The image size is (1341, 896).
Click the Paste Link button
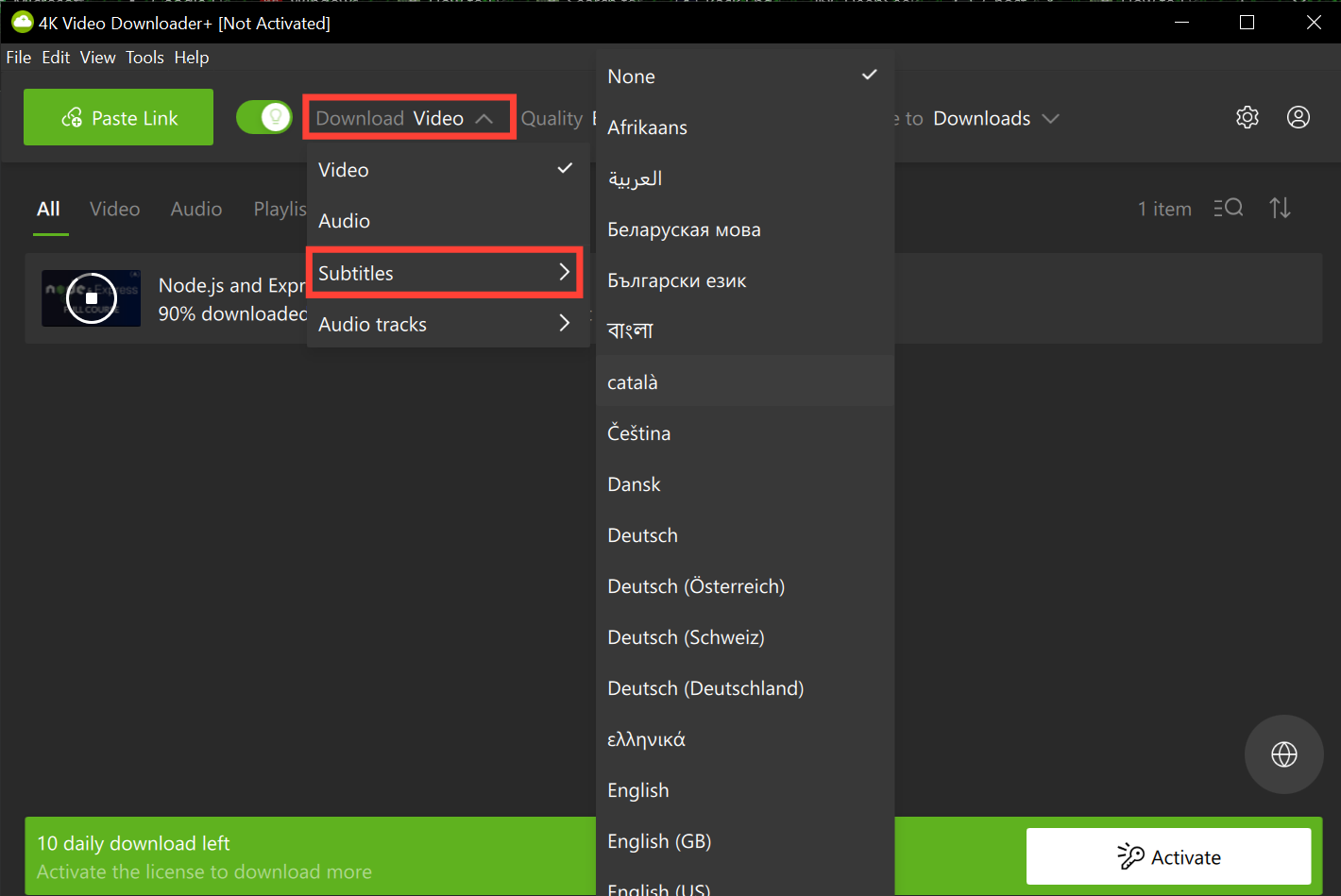click(x=118, y=117)
